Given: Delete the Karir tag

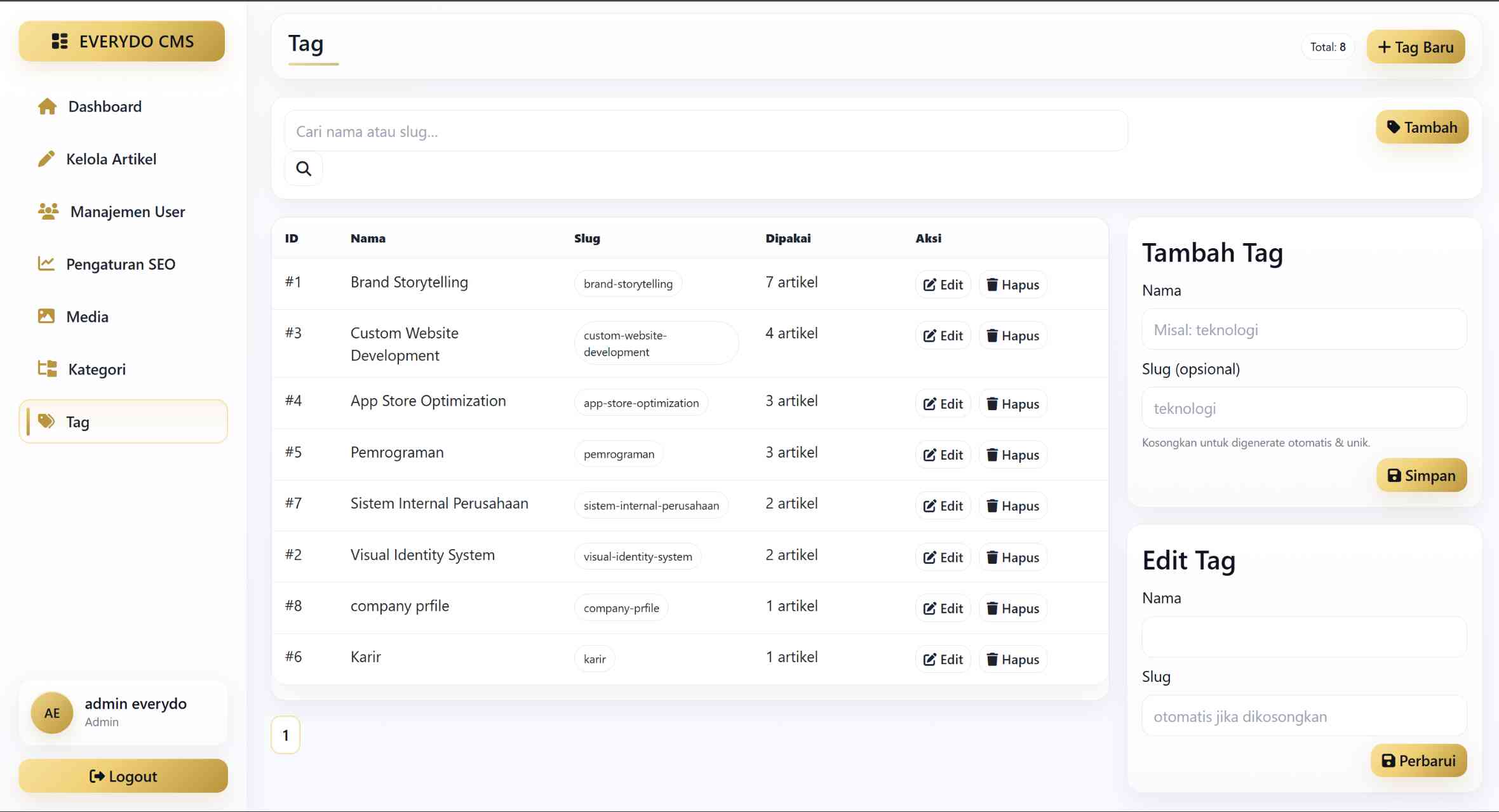Looking at the screenshot, I should point(1012,660).
